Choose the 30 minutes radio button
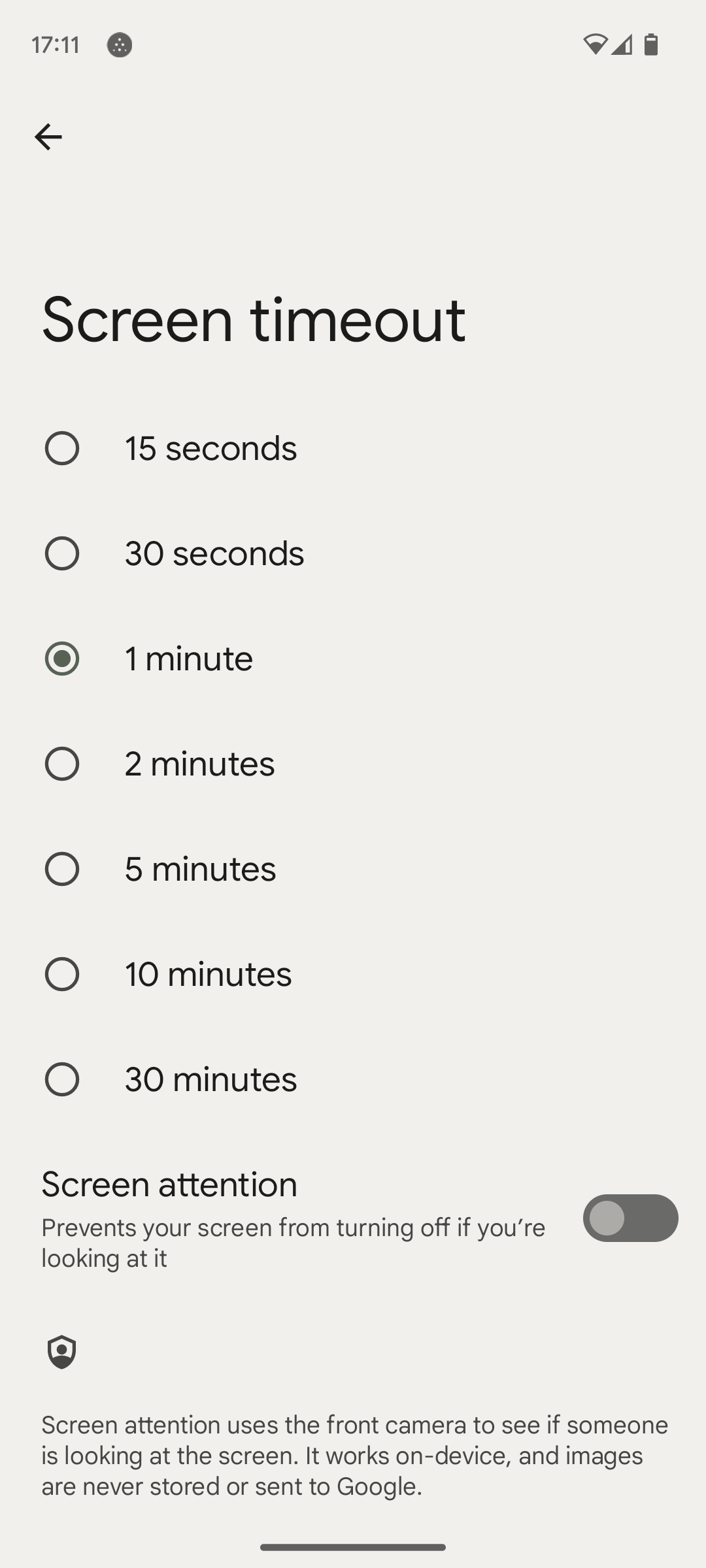706x1568 pixels. point(62,1079)
